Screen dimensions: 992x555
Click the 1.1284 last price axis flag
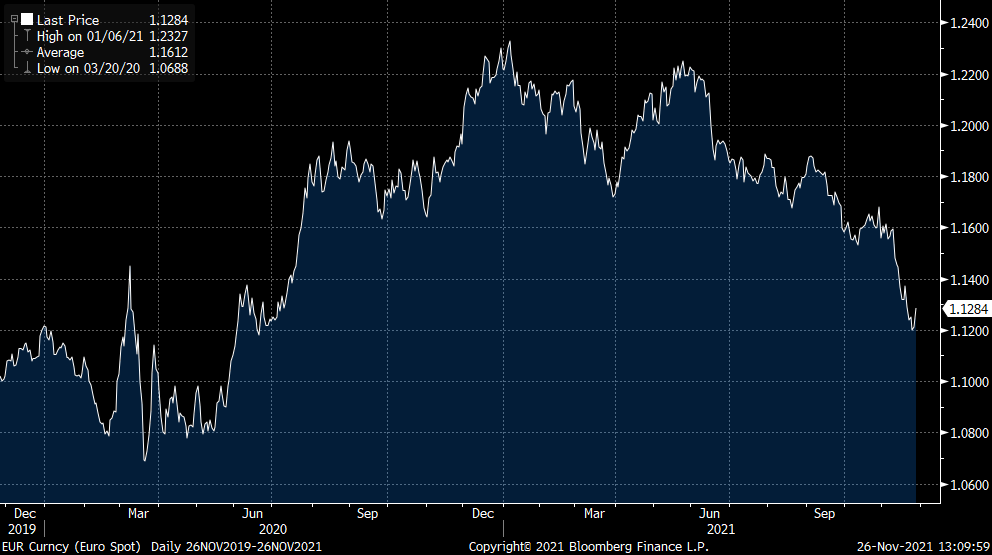pyautogui.click(x=966, y=310)
